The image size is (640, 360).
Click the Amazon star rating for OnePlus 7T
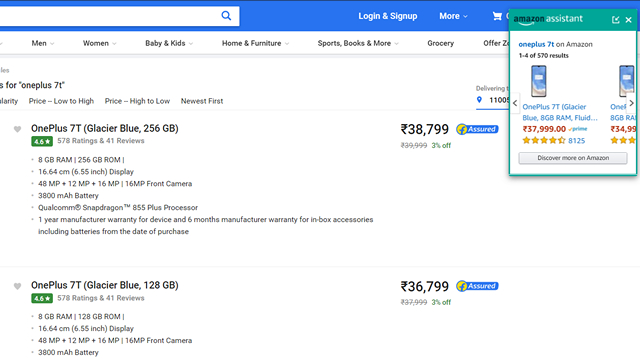coord(544,140)
